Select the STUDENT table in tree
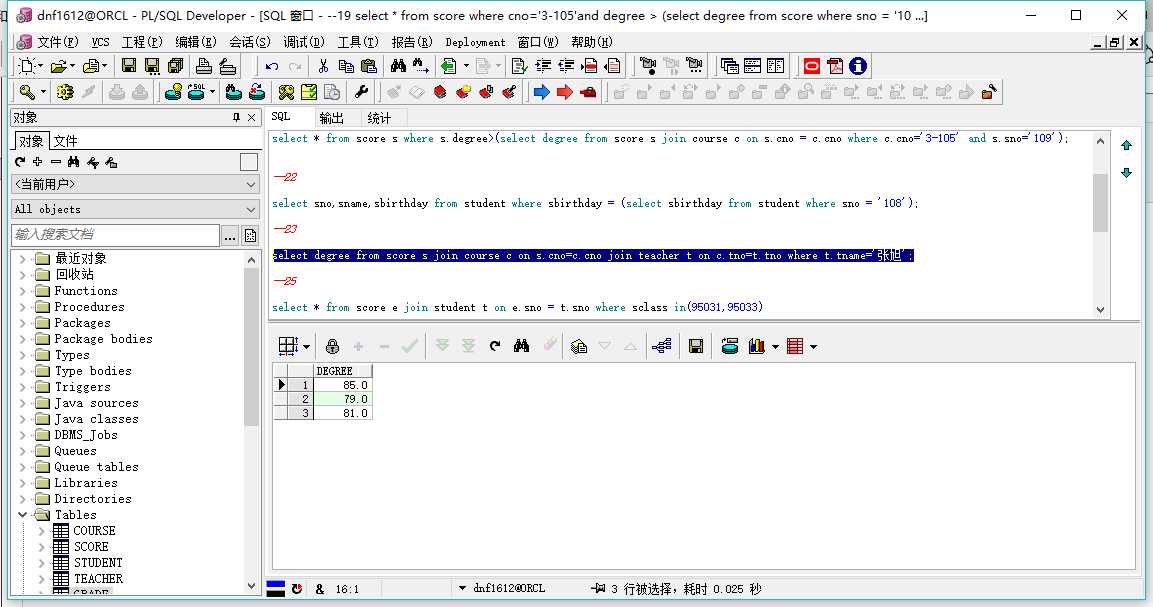This screenshot has height=607, width=1153. tap(98, 563)
